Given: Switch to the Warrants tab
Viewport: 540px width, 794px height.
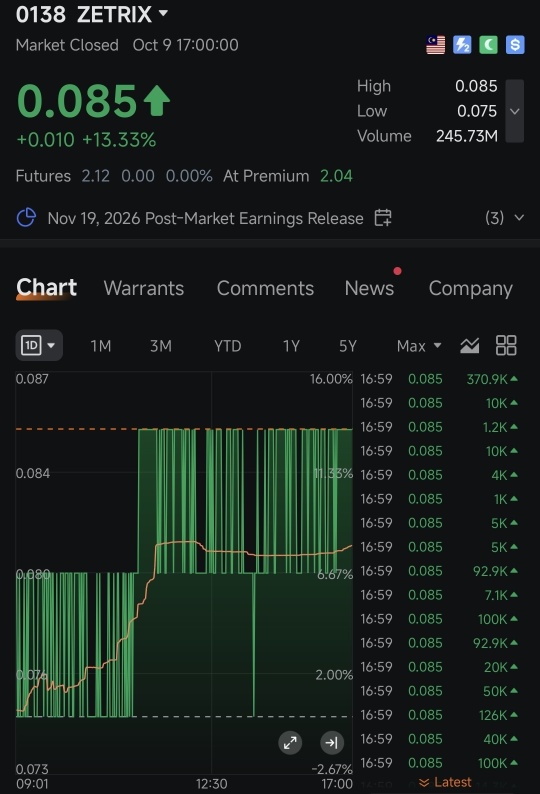Looking at the screenshot, I should pyautogui.click(x=144, y=288).
